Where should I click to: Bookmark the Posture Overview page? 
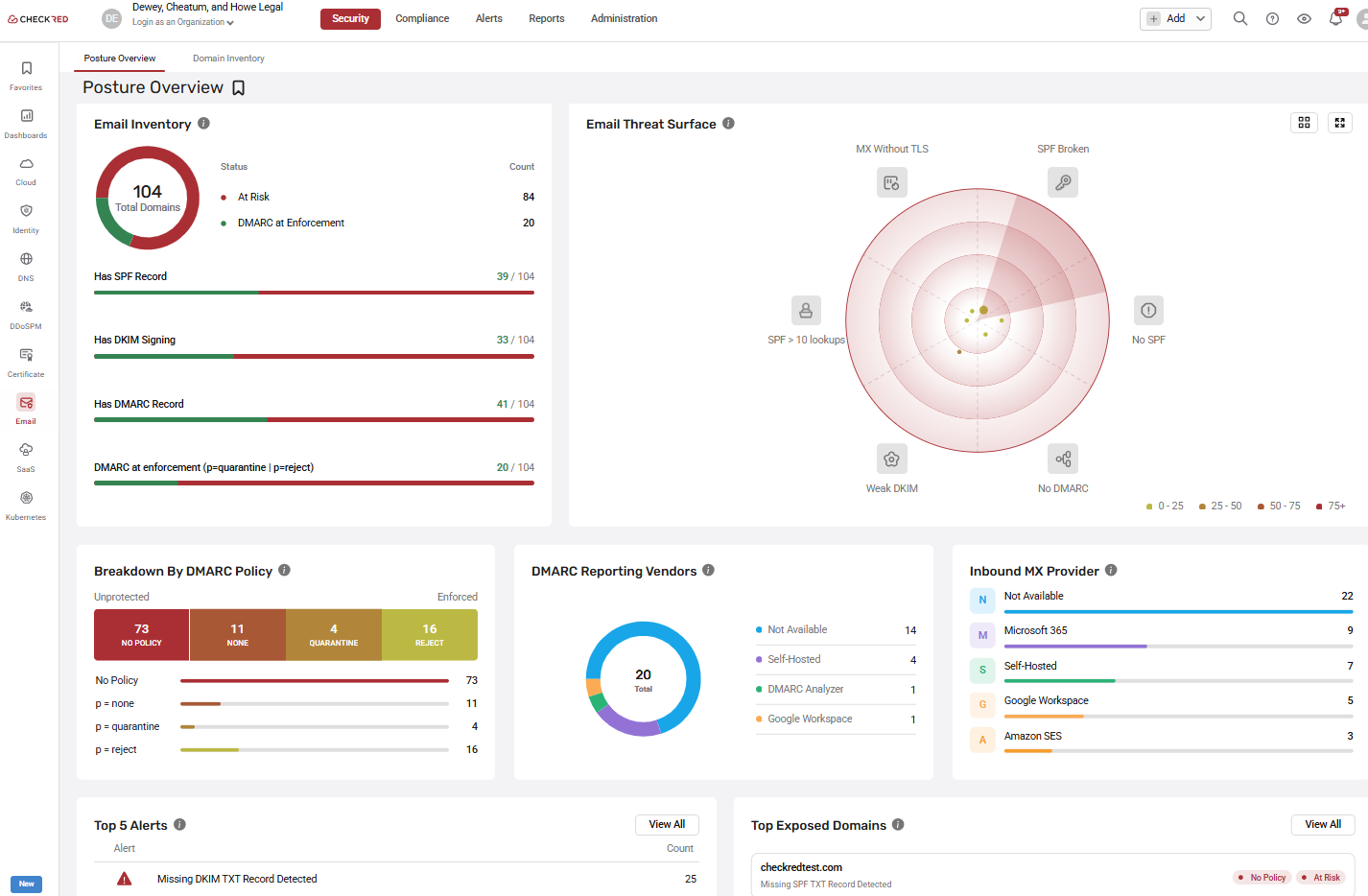point(239,88)
